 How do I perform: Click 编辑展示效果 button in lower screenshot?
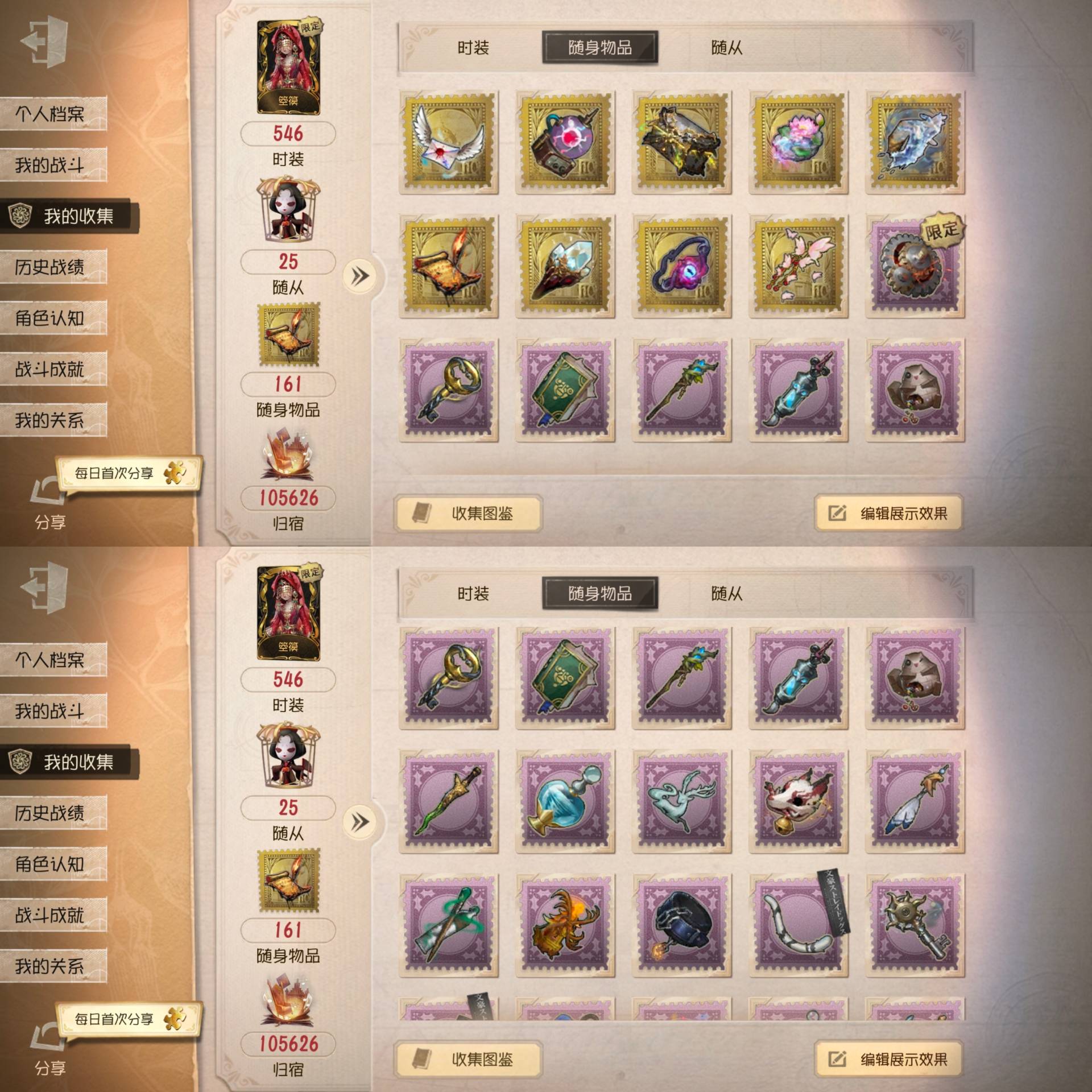coord(889,1059)
